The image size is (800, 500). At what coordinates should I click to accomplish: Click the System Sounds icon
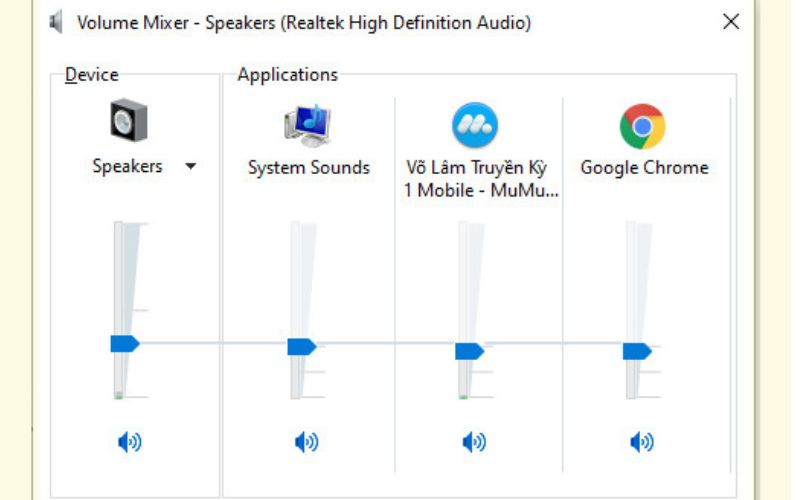[x=308, y=125]
